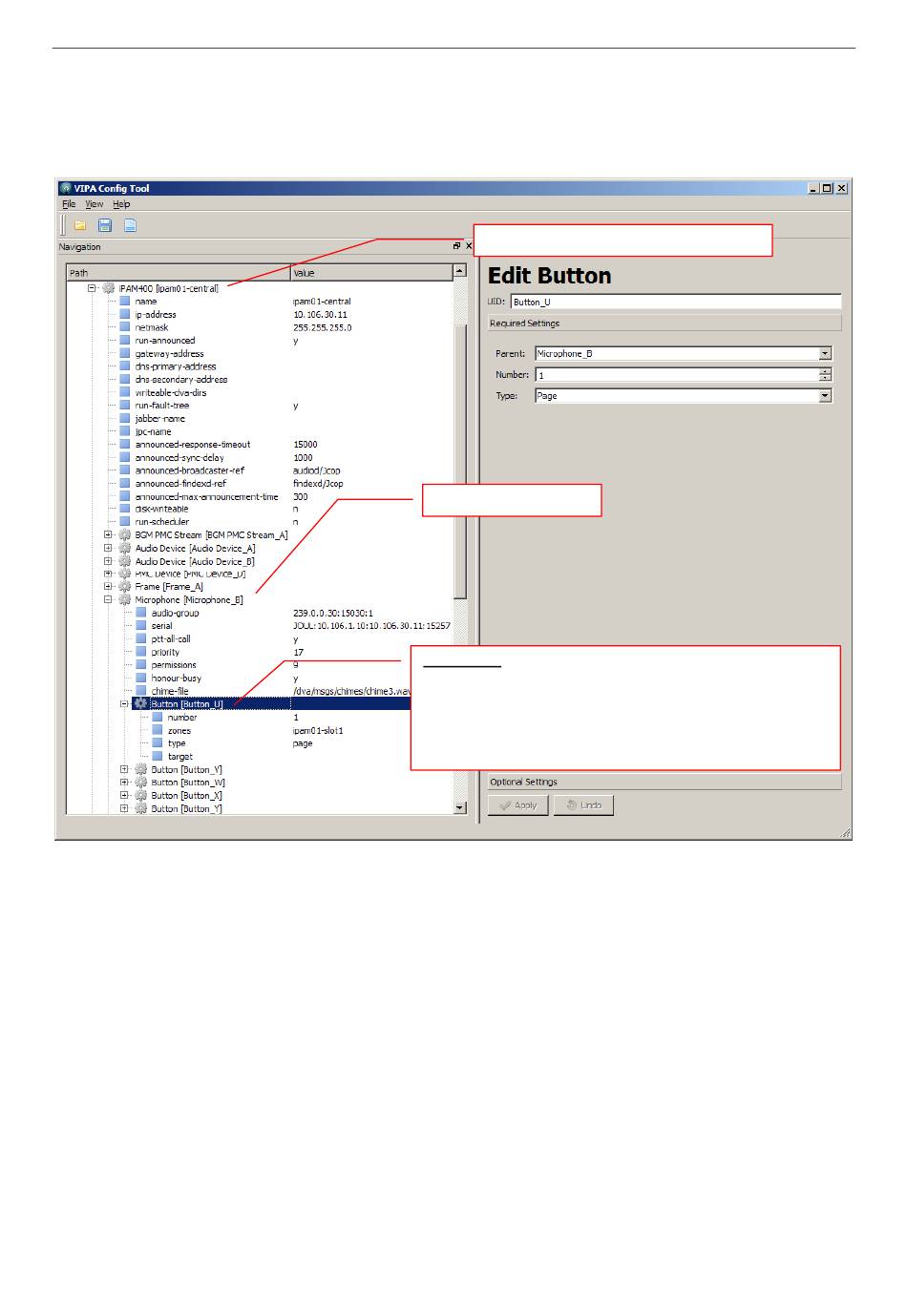
Task: Click the Undo button
Action: tap(583, 805)
